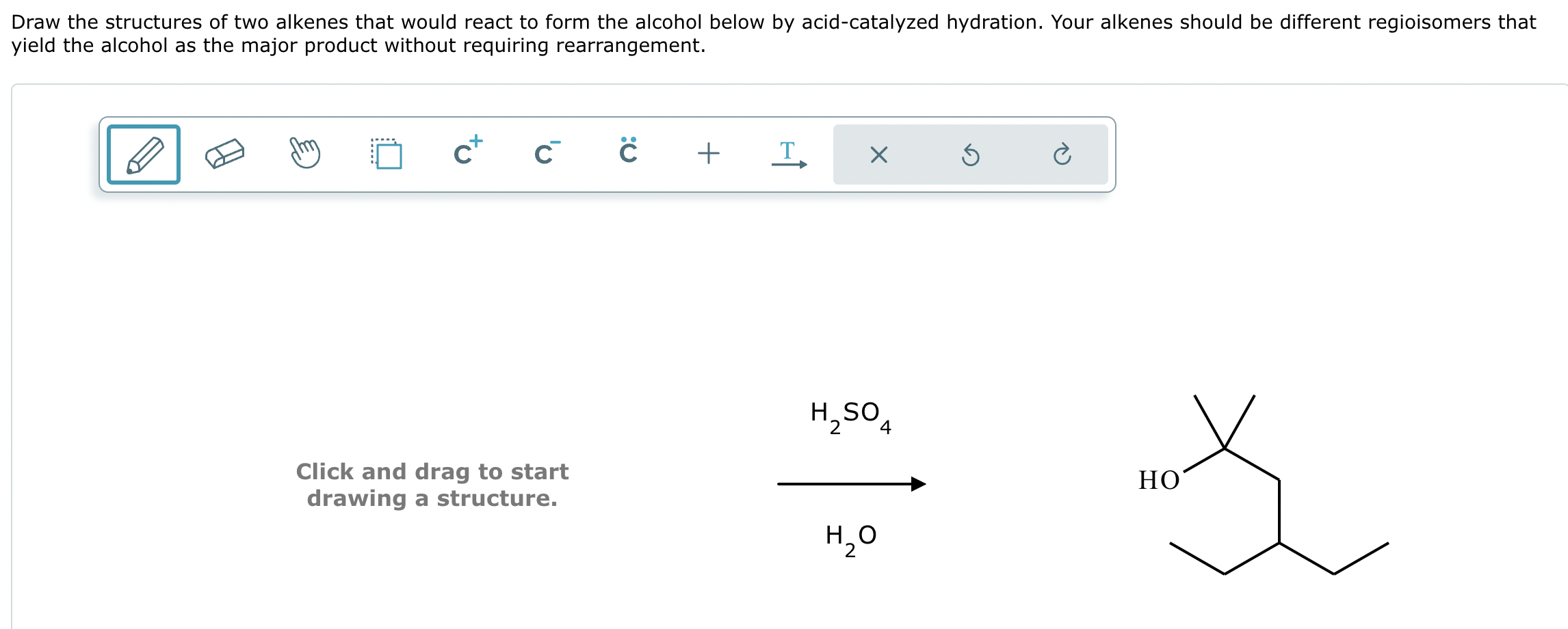Select the eraser tool
Viewport: 1568px width, 629px height.
click(224, 155)
